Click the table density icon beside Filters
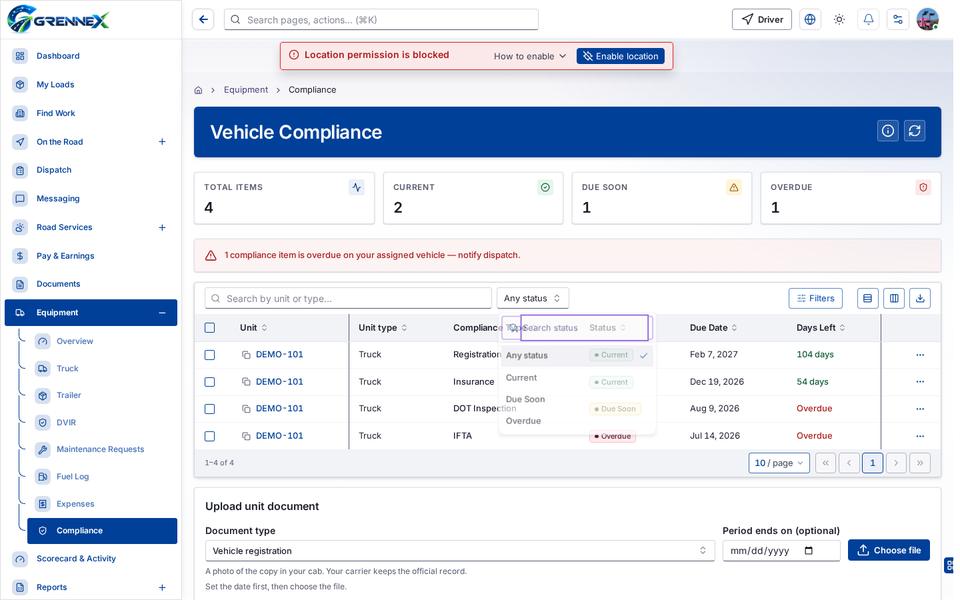 click(868, 298)
